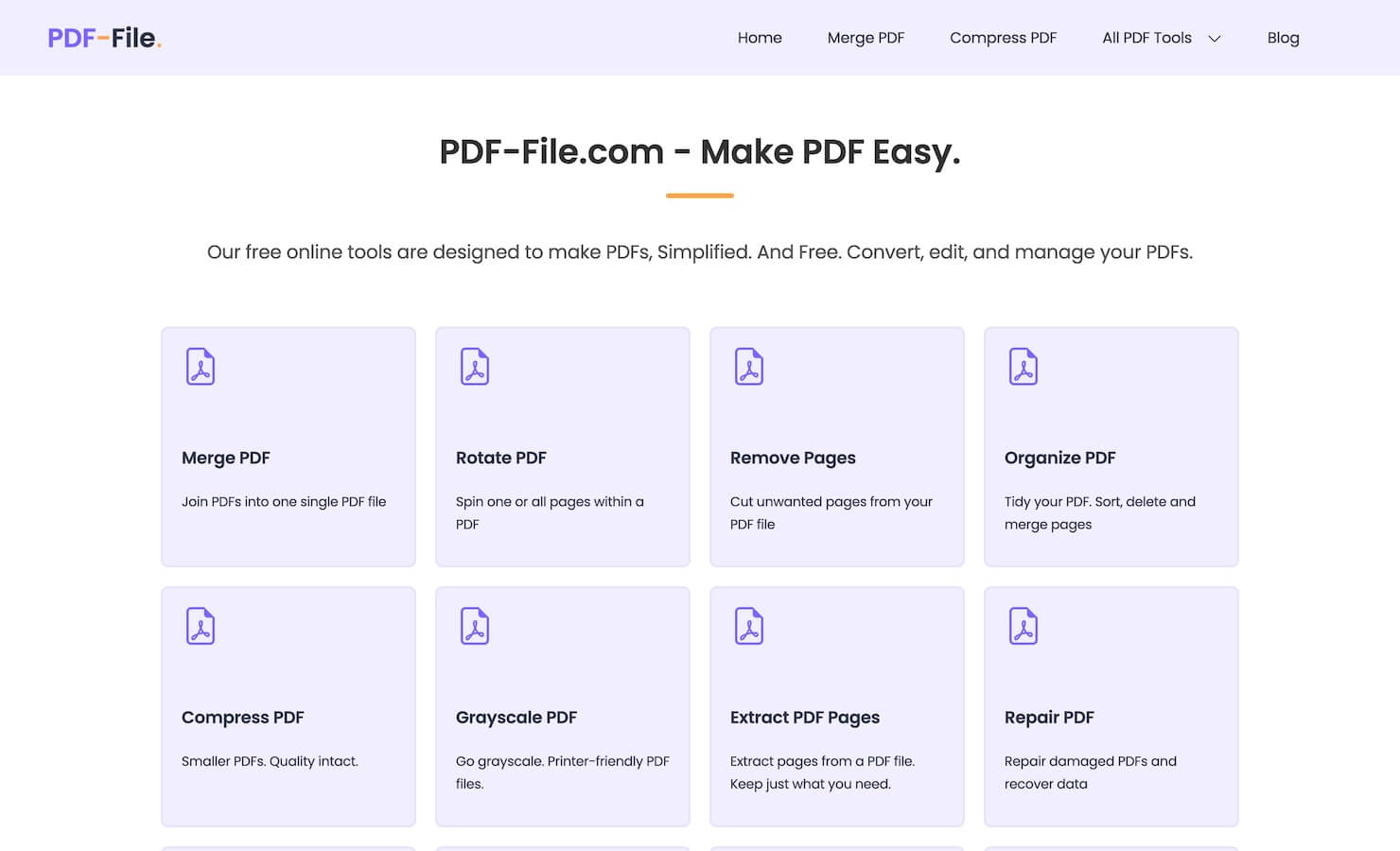Click 'Smaller PDFs. Quality intact.' description
1400x851 pixels.
pyautogui.click(x=270, y=761)
